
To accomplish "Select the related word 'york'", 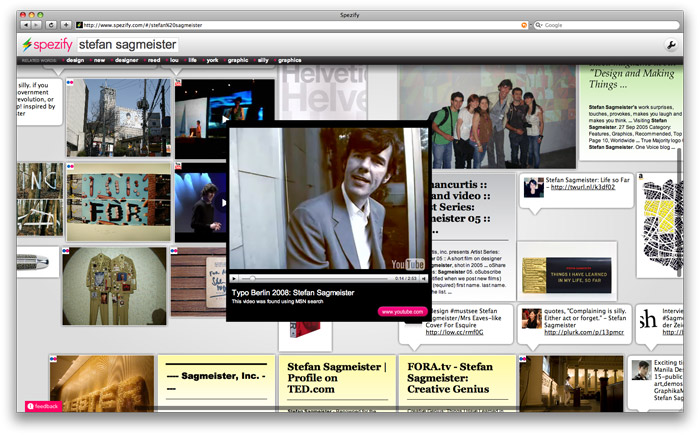I will click(x=212, y=60).
